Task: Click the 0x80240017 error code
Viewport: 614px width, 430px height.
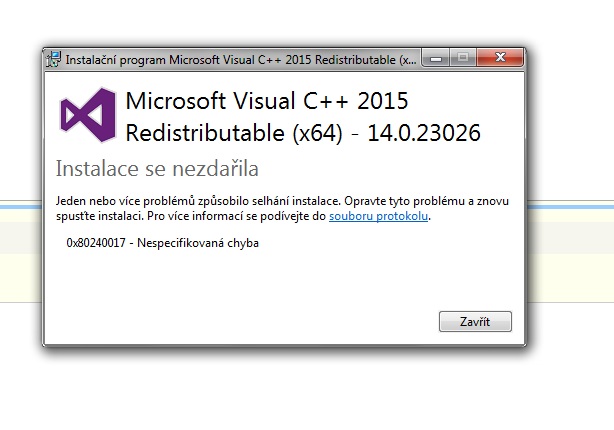Action: tap(98, 243)
